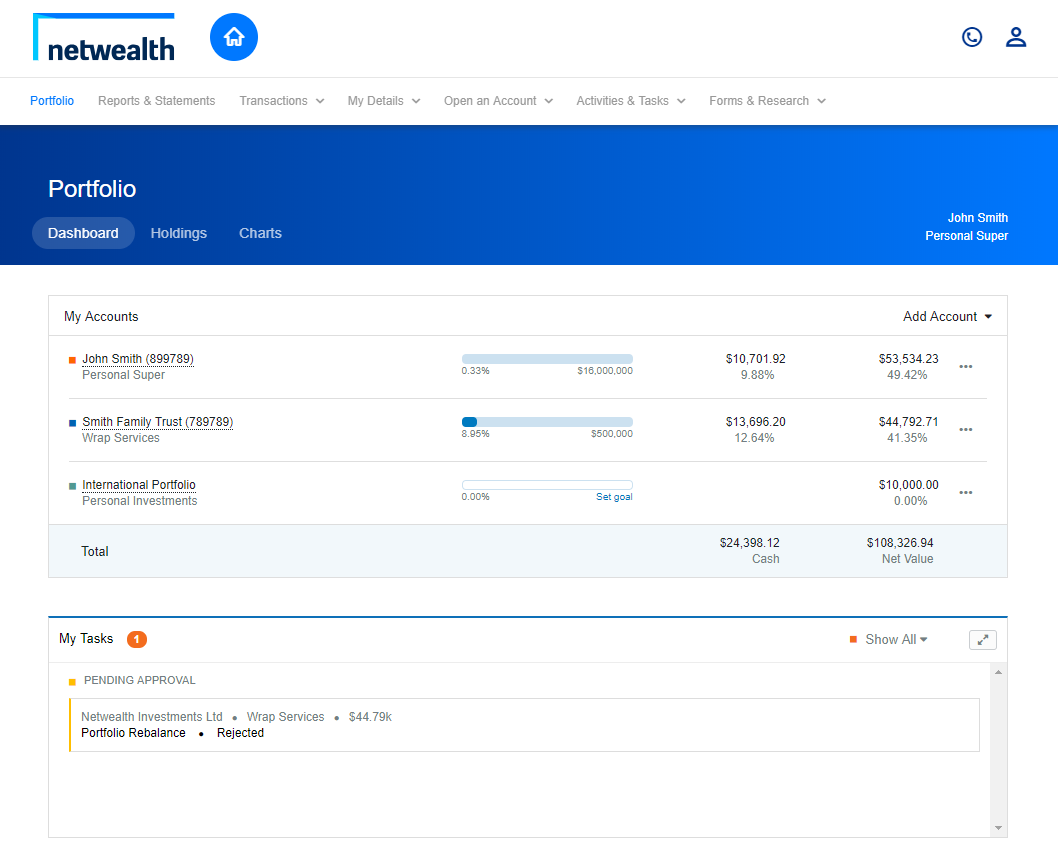Image resolution: width=1058 pixels, height=845 pixels.
Task: Open the Show All filter dropdown
Action: (x=896, y=639)
